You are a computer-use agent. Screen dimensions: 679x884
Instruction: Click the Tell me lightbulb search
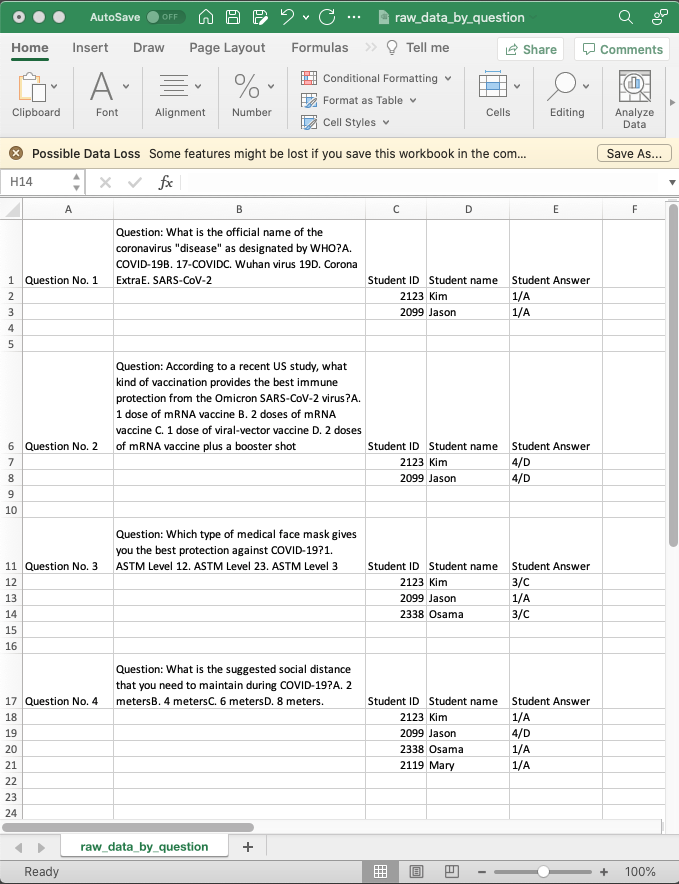click(418, 48)
